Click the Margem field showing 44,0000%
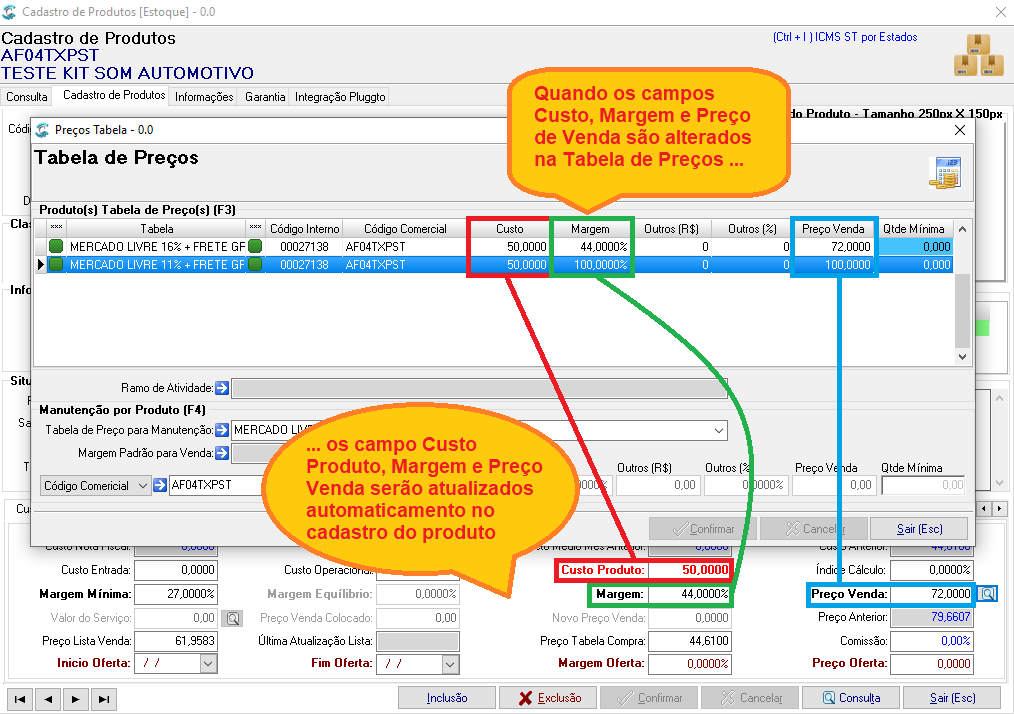The height and width of the screenshot is (714, 1014). (x=690, y=594)
